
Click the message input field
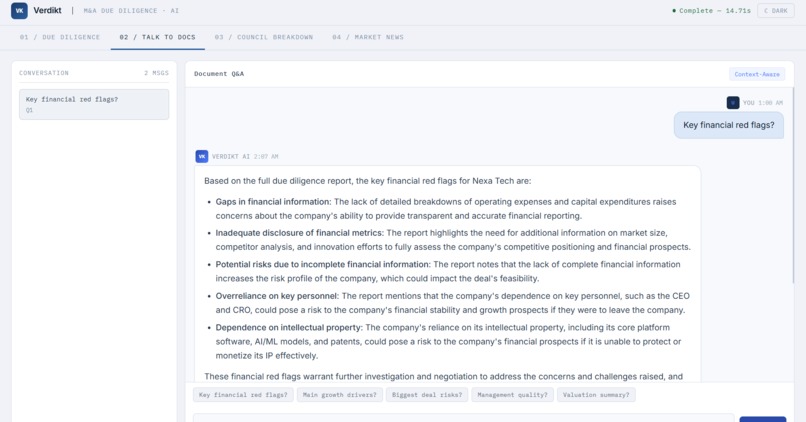click(x=464, y=417)
